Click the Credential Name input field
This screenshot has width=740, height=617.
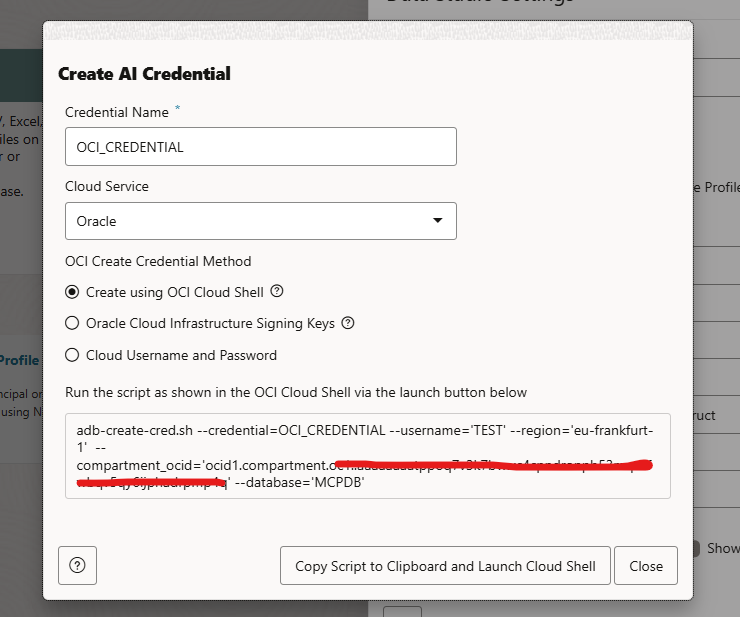tap(260, 146)
